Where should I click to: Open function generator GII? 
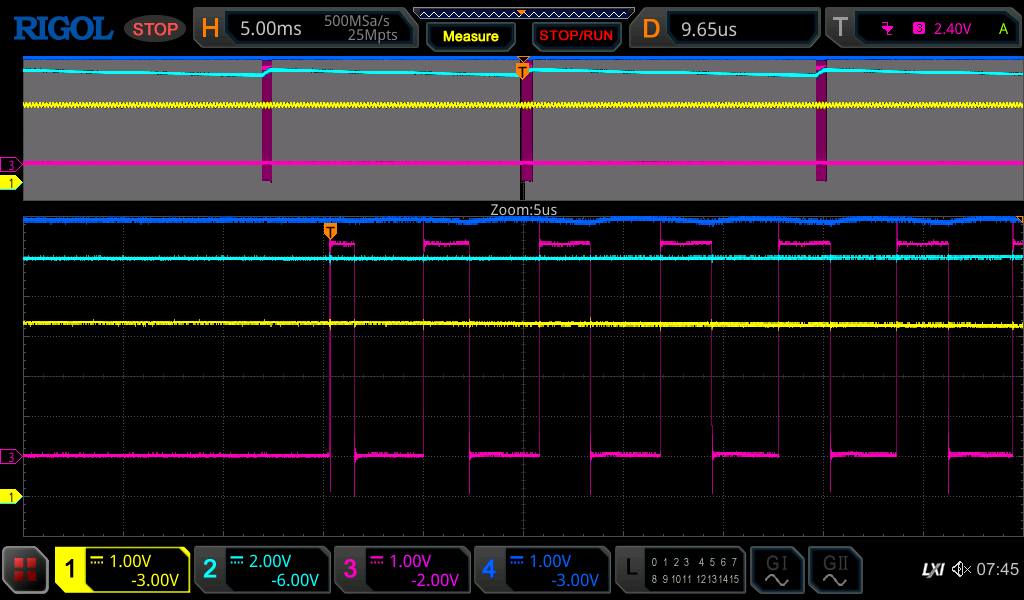point(835,569)
